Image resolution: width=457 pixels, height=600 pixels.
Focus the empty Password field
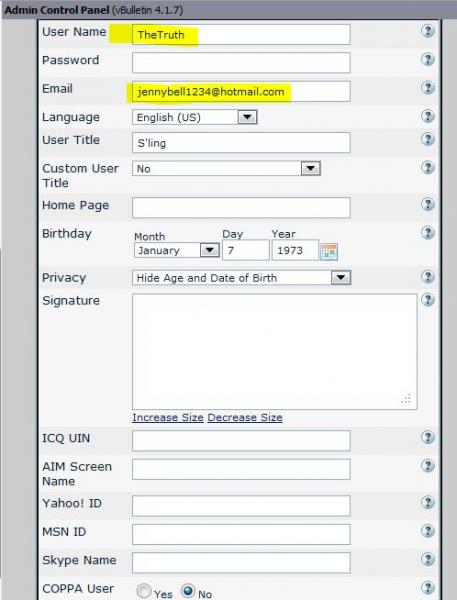point(241,63)
